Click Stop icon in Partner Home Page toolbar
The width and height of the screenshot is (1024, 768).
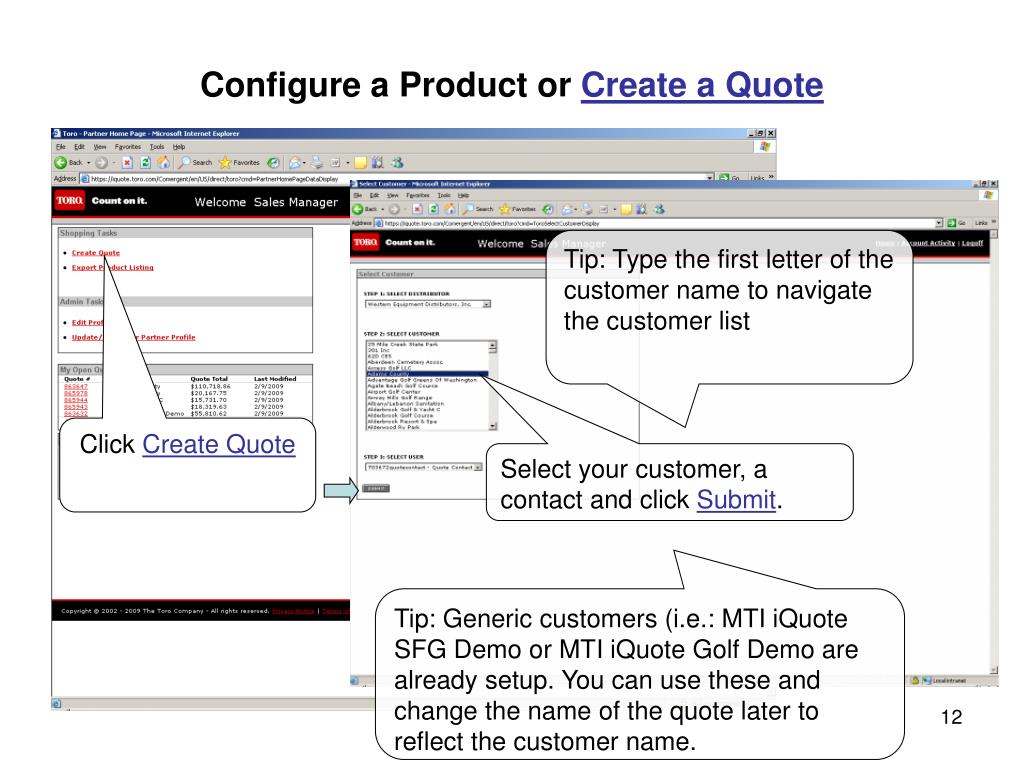click(127, 163)
